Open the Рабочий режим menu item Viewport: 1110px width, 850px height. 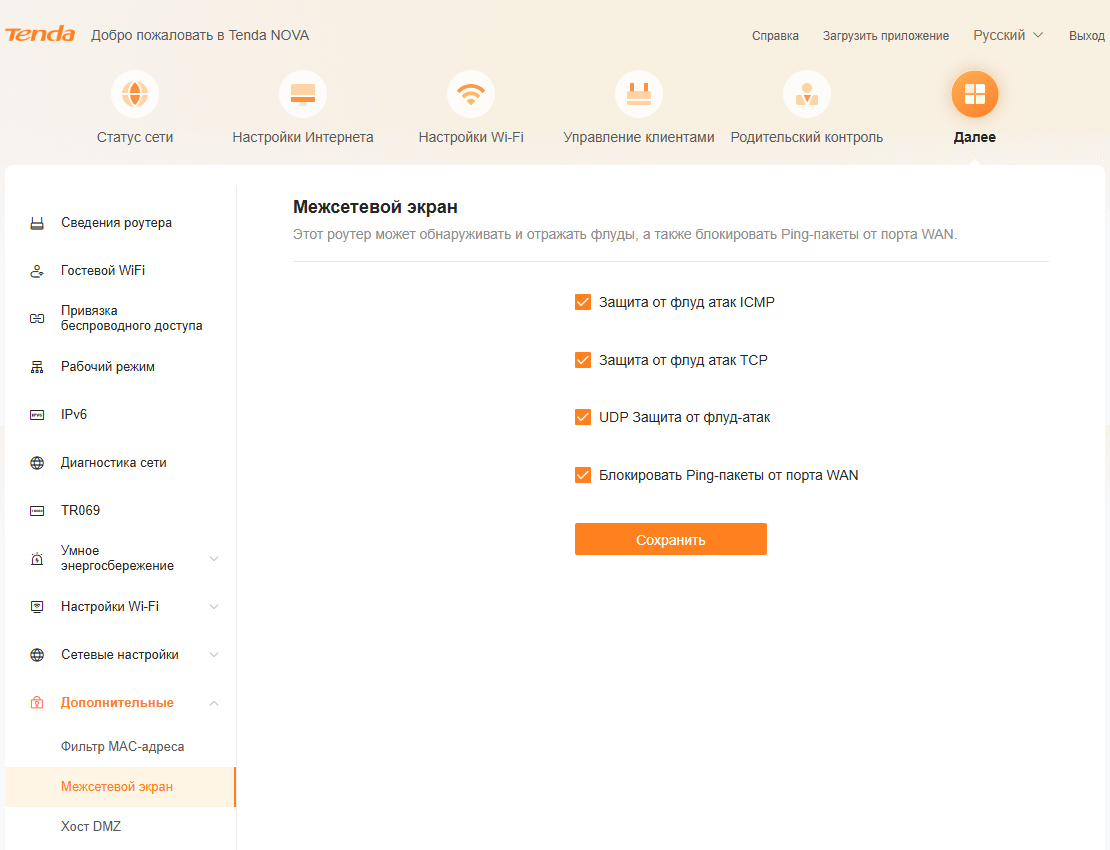point(108,367)
